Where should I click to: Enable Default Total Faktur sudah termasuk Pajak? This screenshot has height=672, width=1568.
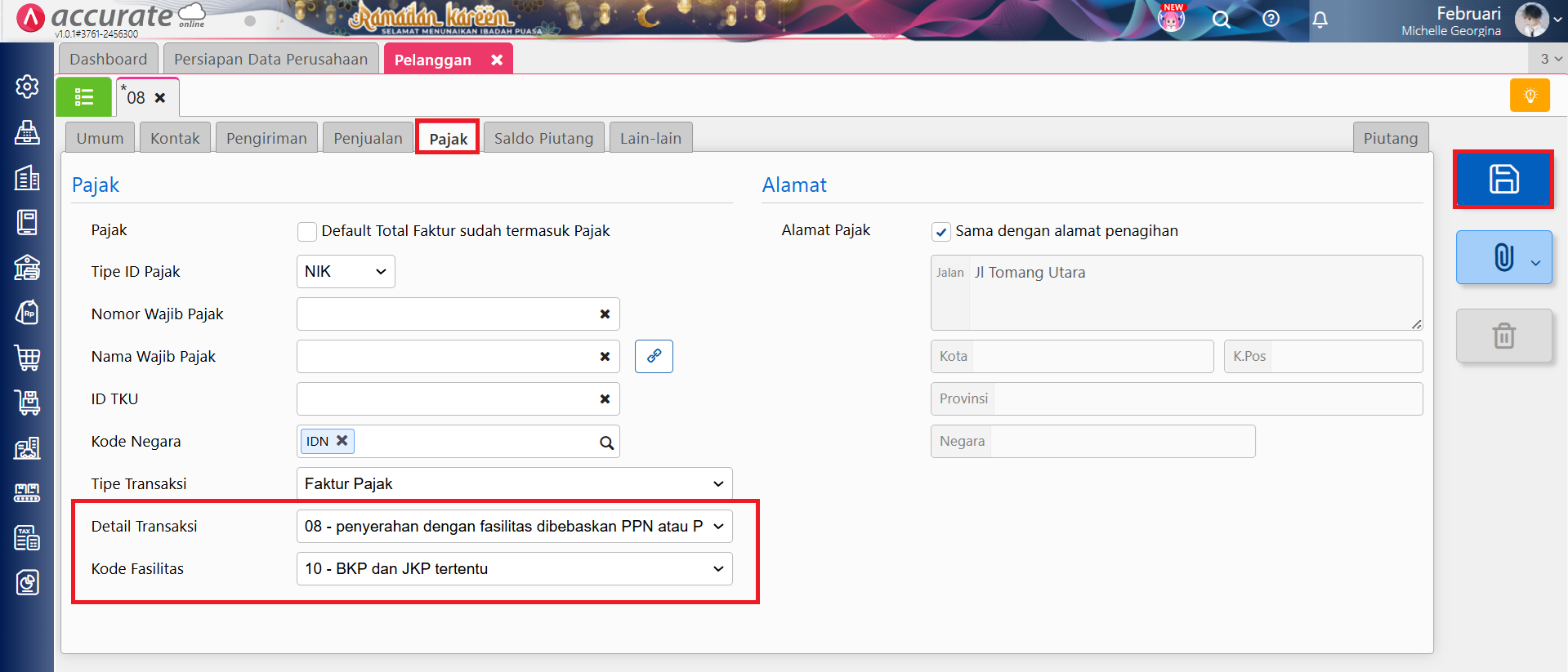click(x=307, y=232)
